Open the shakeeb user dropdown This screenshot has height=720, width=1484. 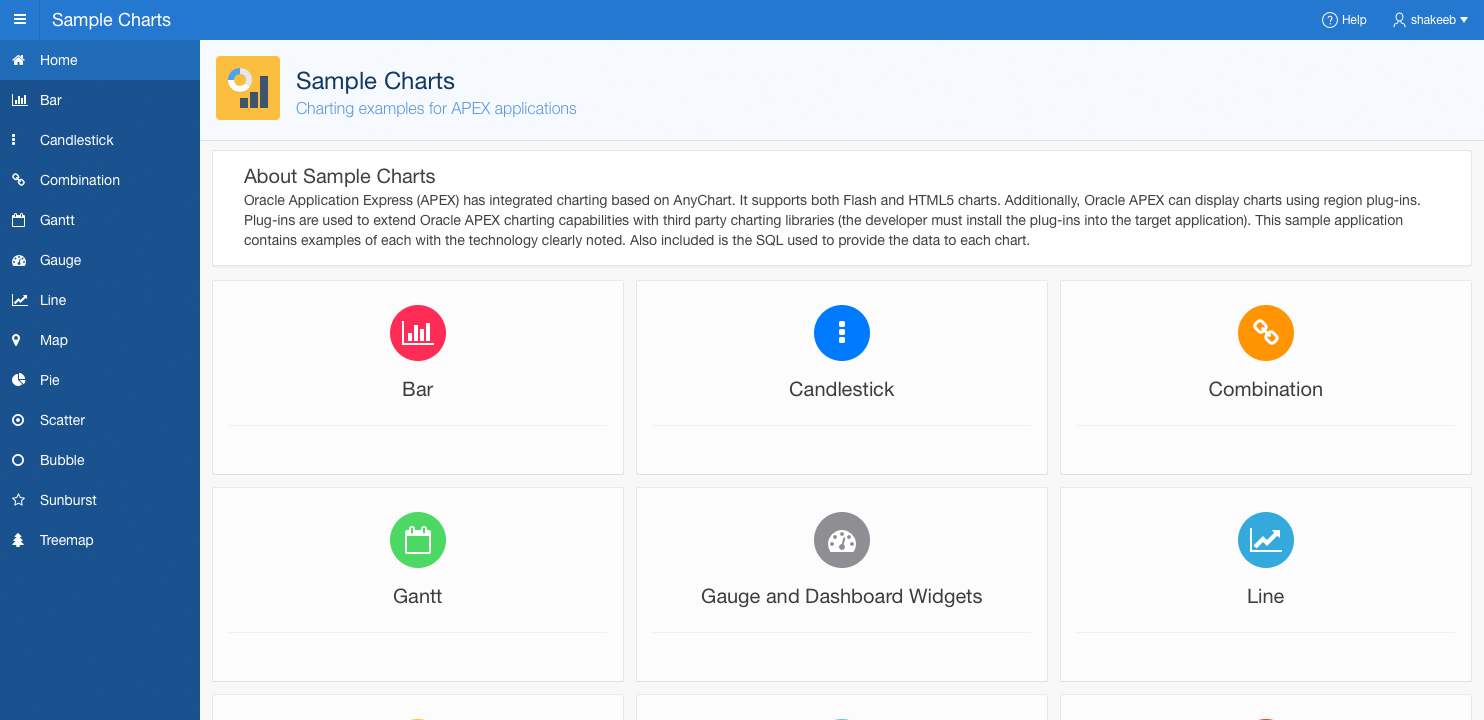coord(1430,20)
